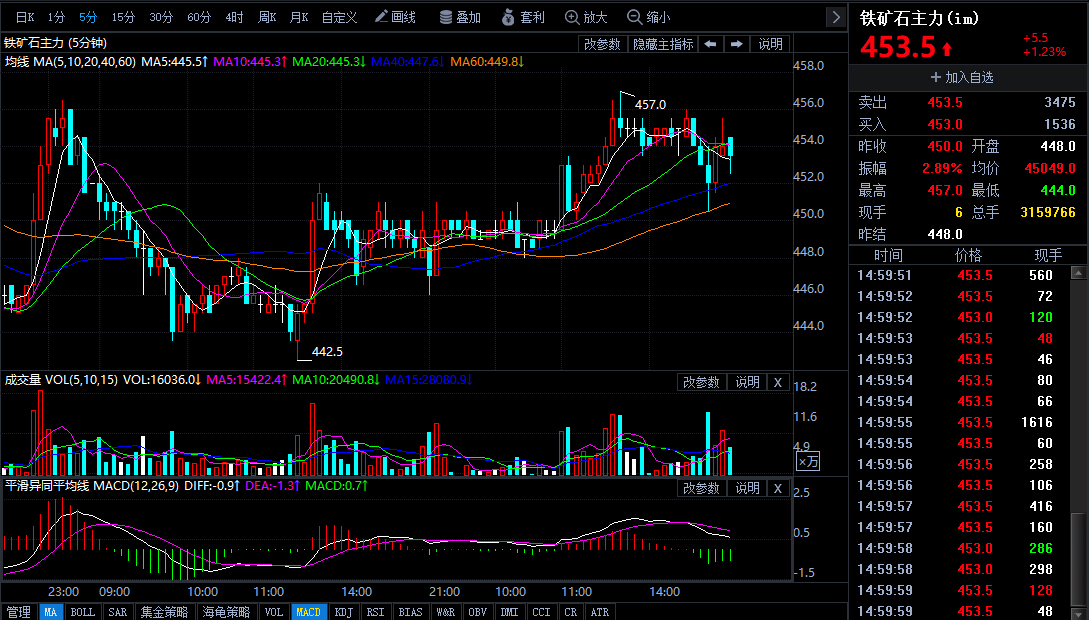Image resolution: width=1089 pixels, height=620 pixels.
Task: Select ATR indicator tab
Action: tap(600, 612)
